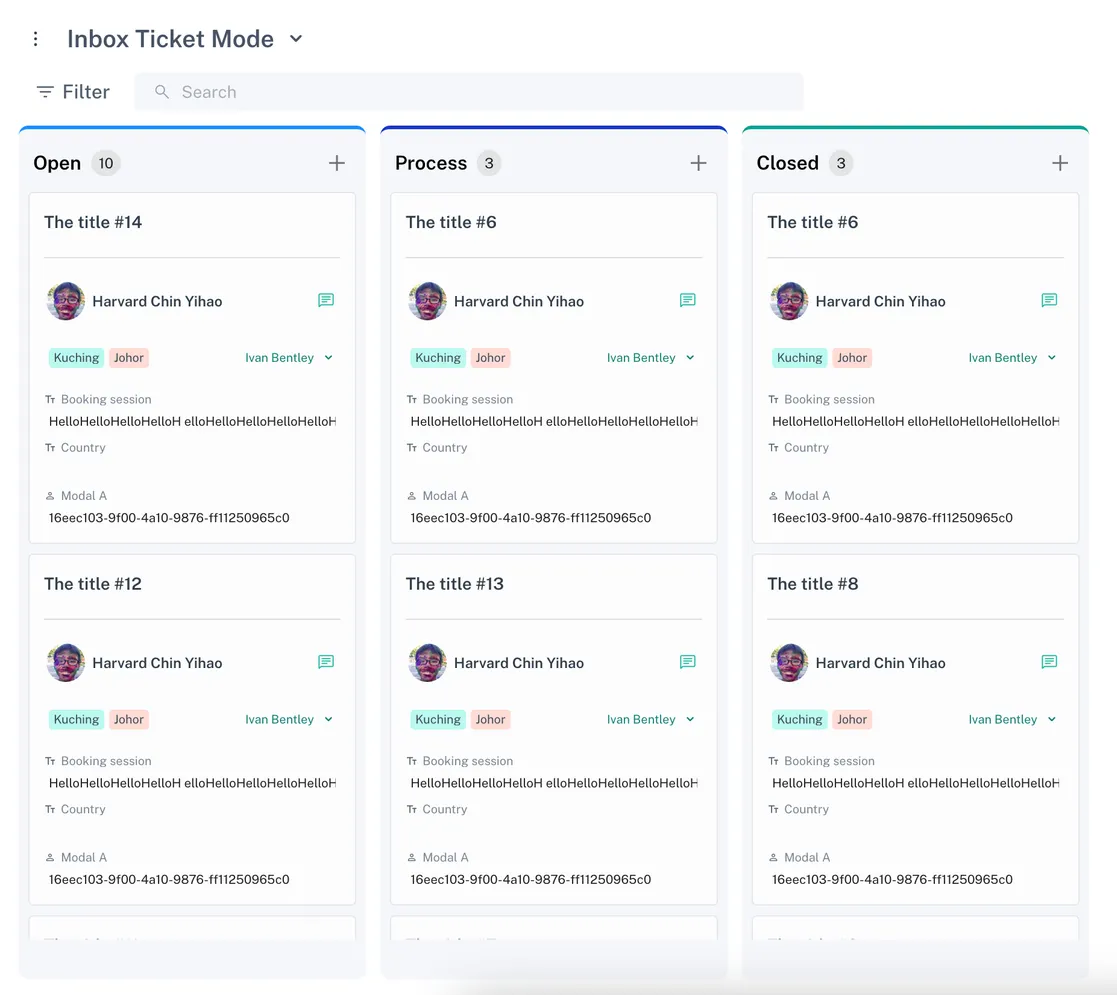Open Ivan Bentley assignee dropdown on title #14

pyautogui.click(x=289, y=358)
